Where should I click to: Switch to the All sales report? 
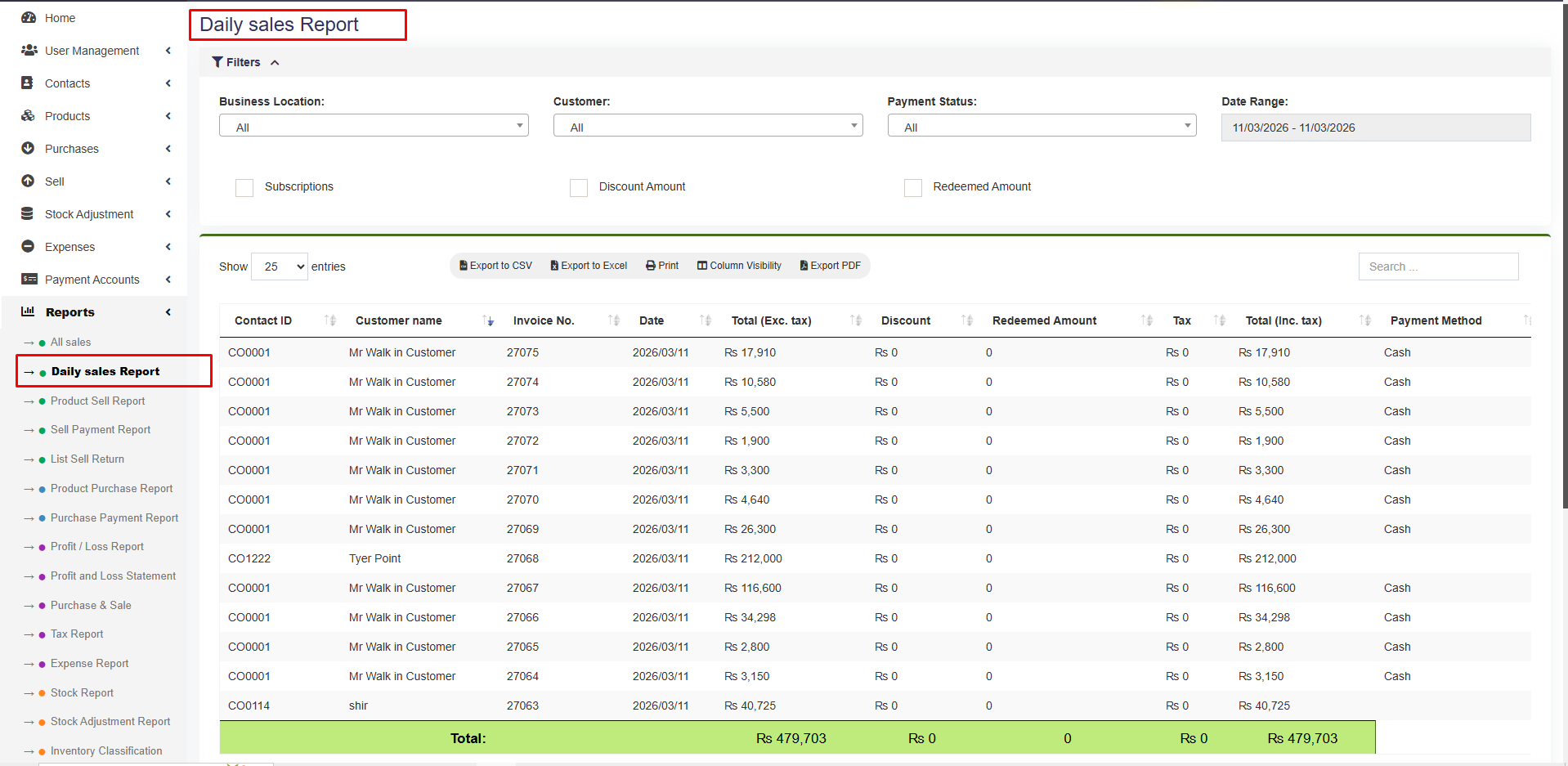69,342
